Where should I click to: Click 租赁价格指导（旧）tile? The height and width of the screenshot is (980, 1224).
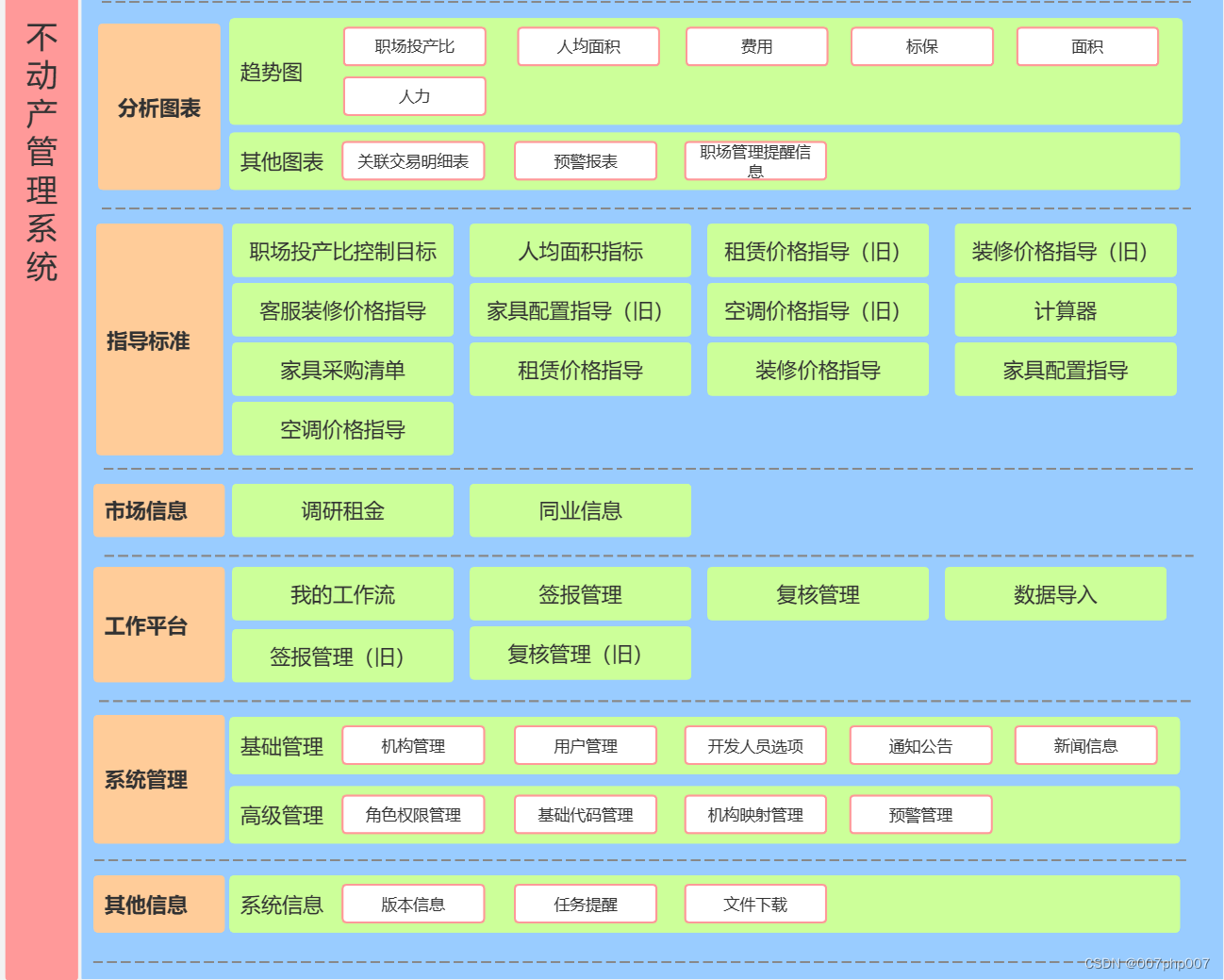pyautogui.click(x=819, y=251)
